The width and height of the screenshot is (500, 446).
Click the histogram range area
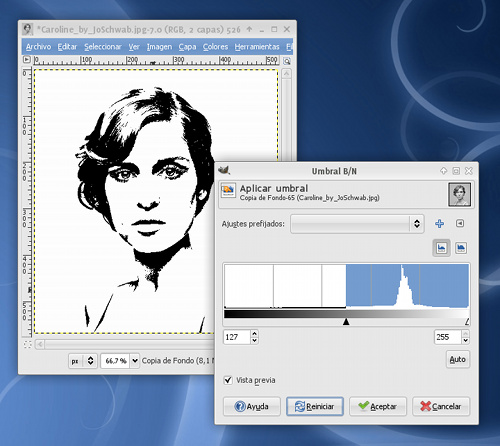tap(346, 286)
